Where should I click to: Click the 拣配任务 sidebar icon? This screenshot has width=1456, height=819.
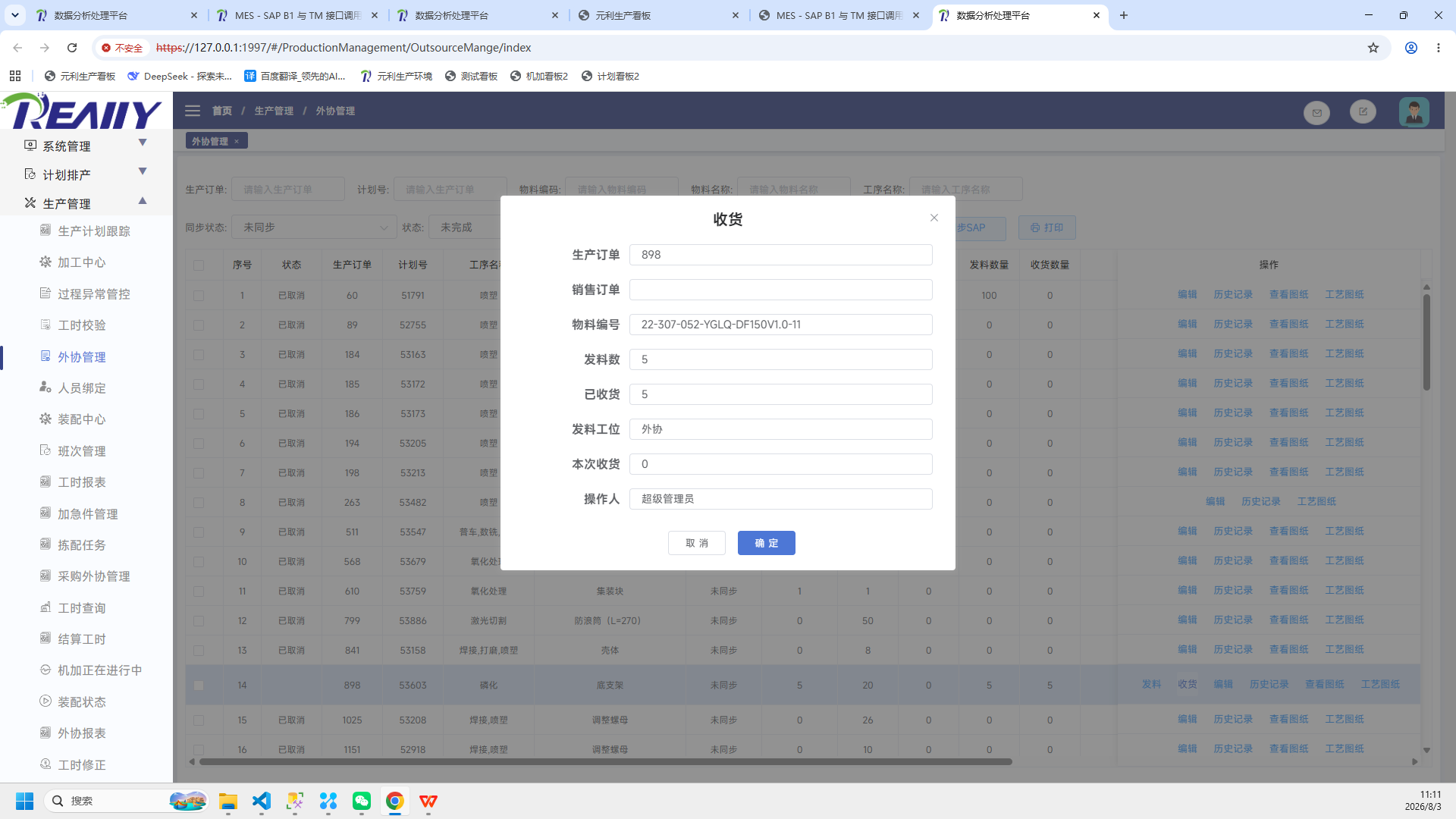(45, 544)
